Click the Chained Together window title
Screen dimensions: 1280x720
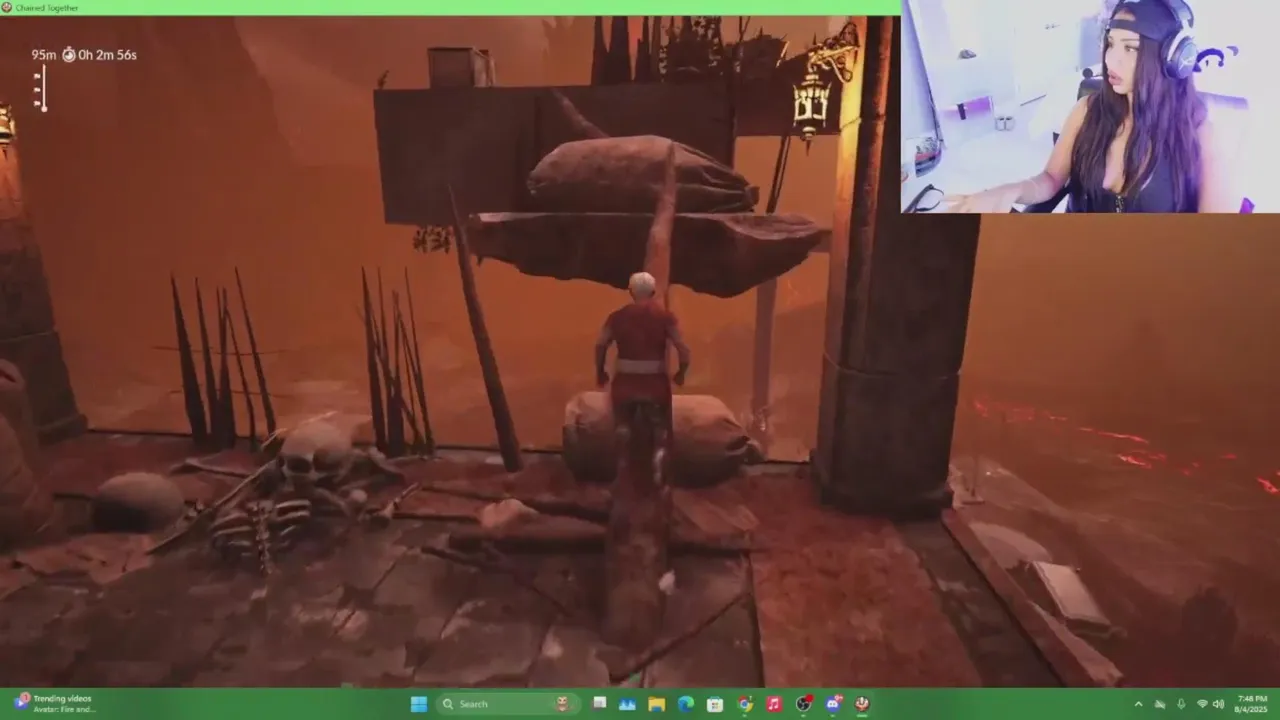click(47, 8)
